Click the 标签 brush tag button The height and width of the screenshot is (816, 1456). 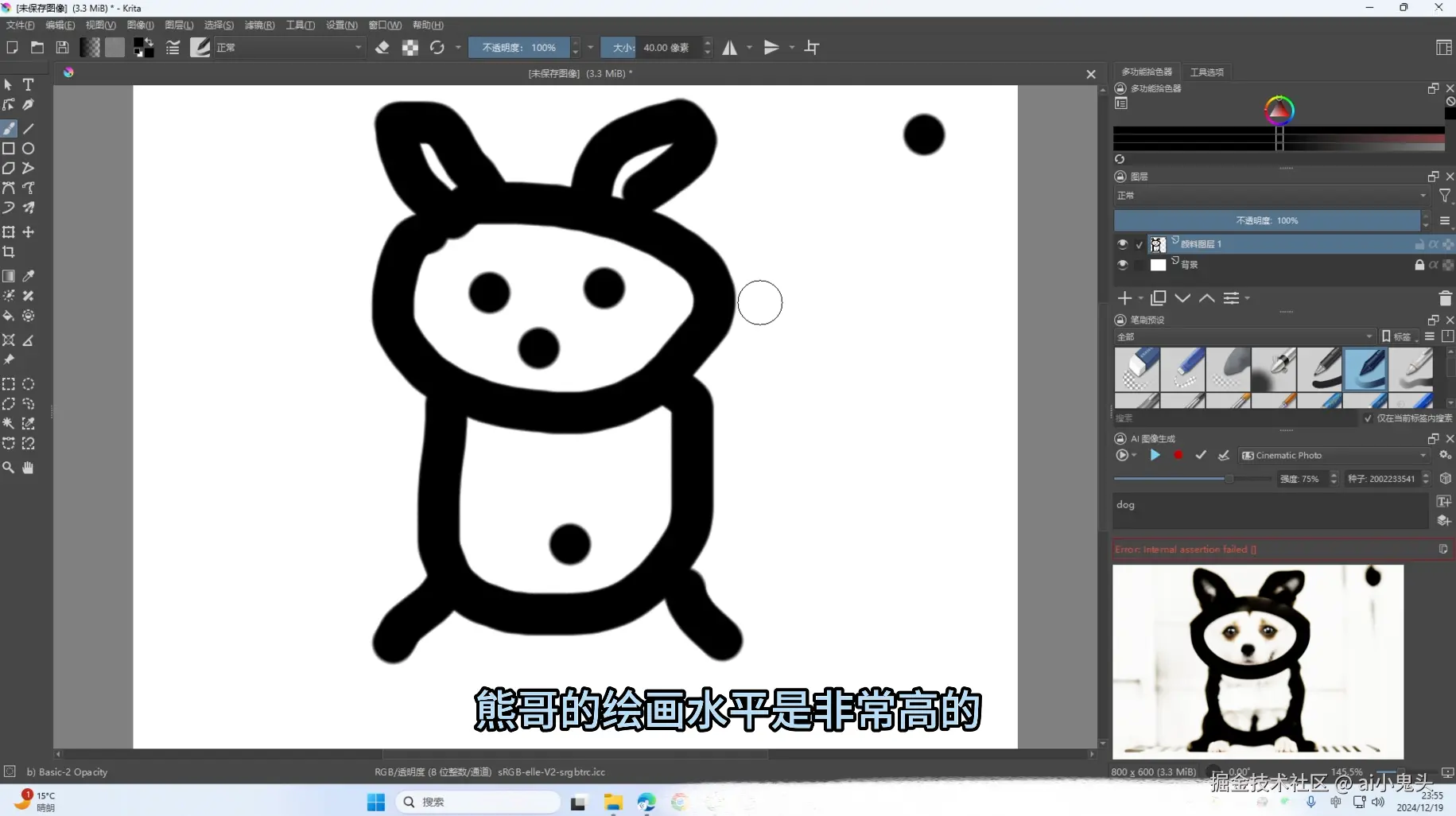[1400, 336]
